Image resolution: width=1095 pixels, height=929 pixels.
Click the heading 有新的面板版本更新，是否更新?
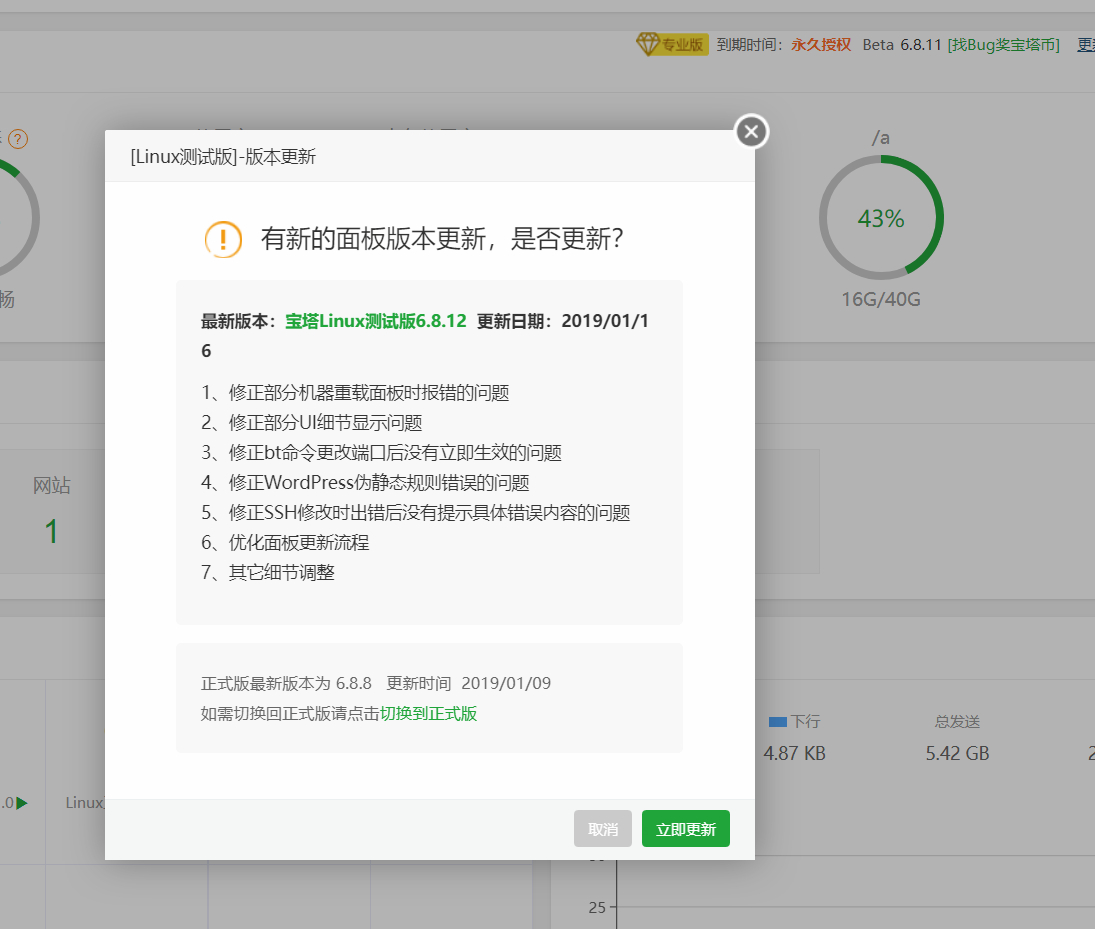coord(441,239)
